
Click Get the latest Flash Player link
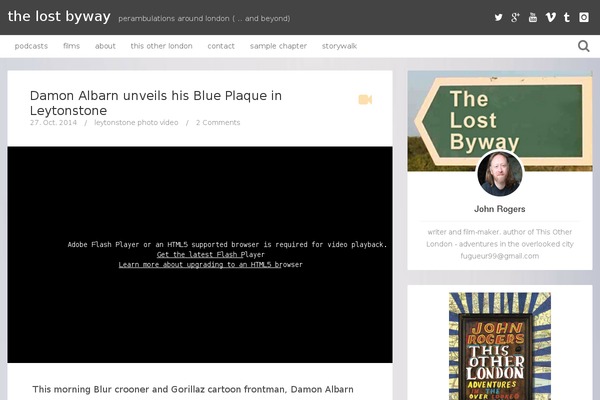(x=210, y=255)
